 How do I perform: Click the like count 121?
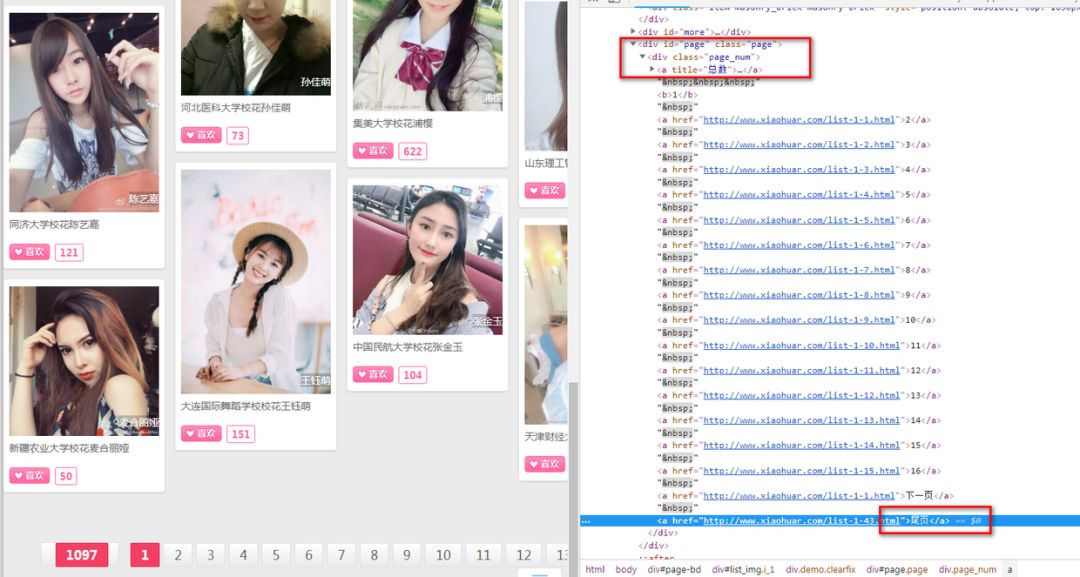(69, 253)
